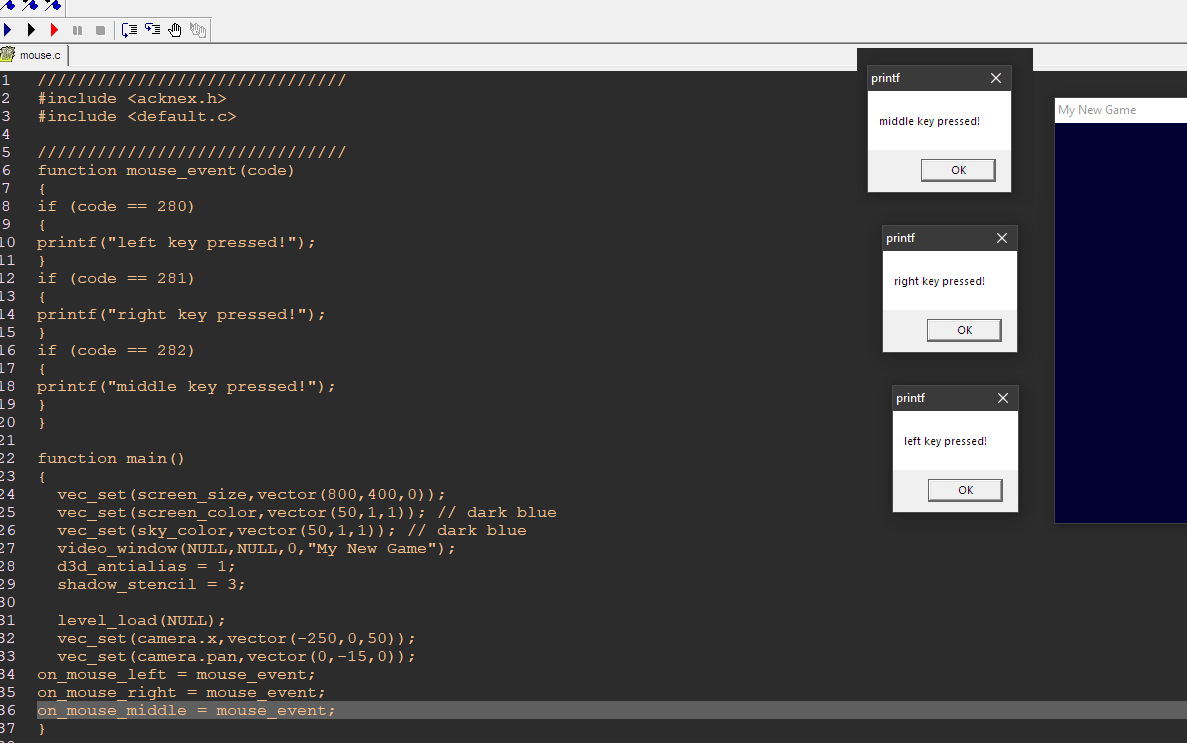
Task: Click the script icon on mouse.c tab
Action: click(8, 55)
